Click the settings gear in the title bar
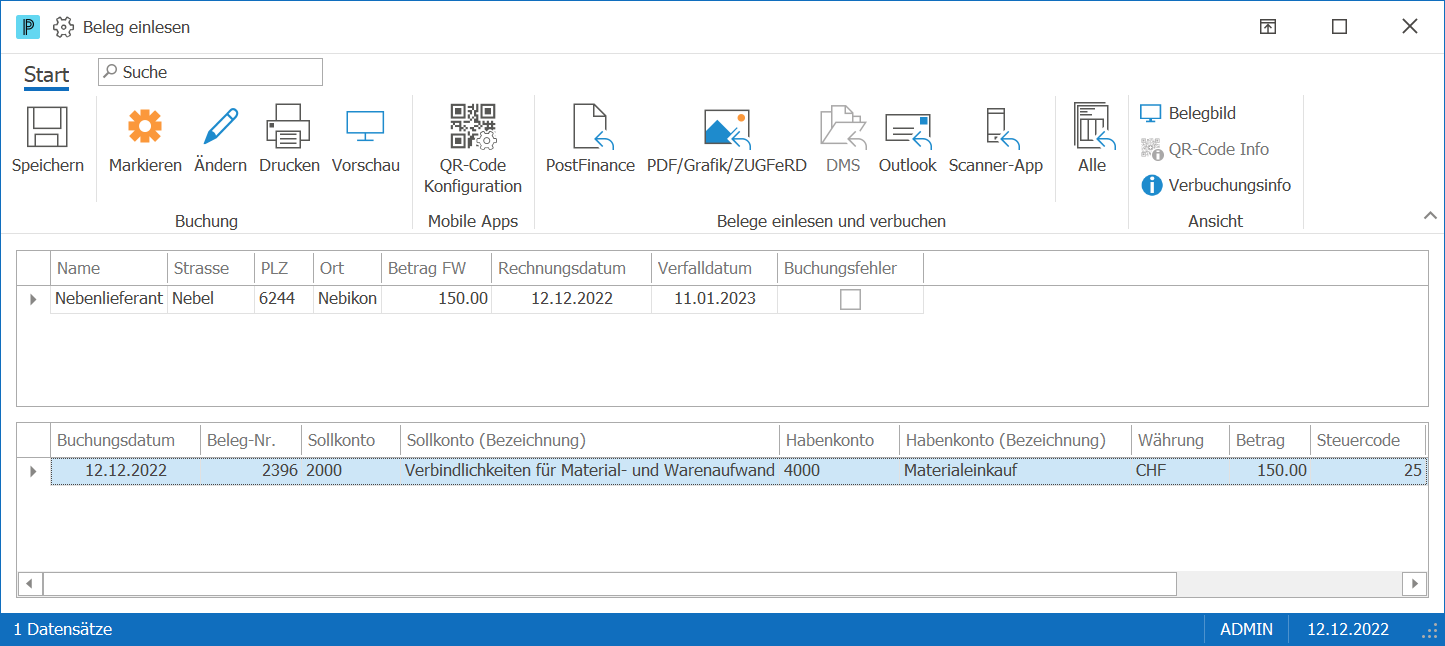The image size is (1445, 646). click(63, 27)
